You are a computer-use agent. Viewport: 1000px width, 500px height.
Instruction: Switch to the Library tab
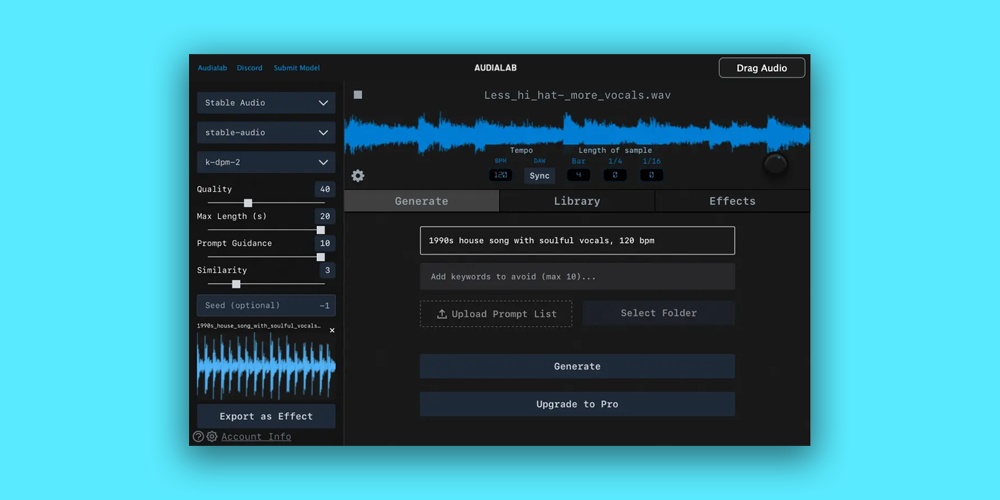(x=577, y=201)
